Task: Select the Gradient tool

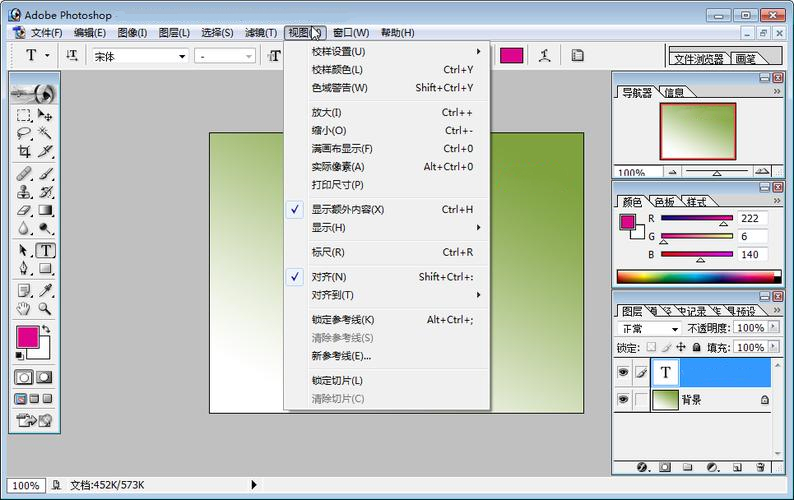Action: 45,210
